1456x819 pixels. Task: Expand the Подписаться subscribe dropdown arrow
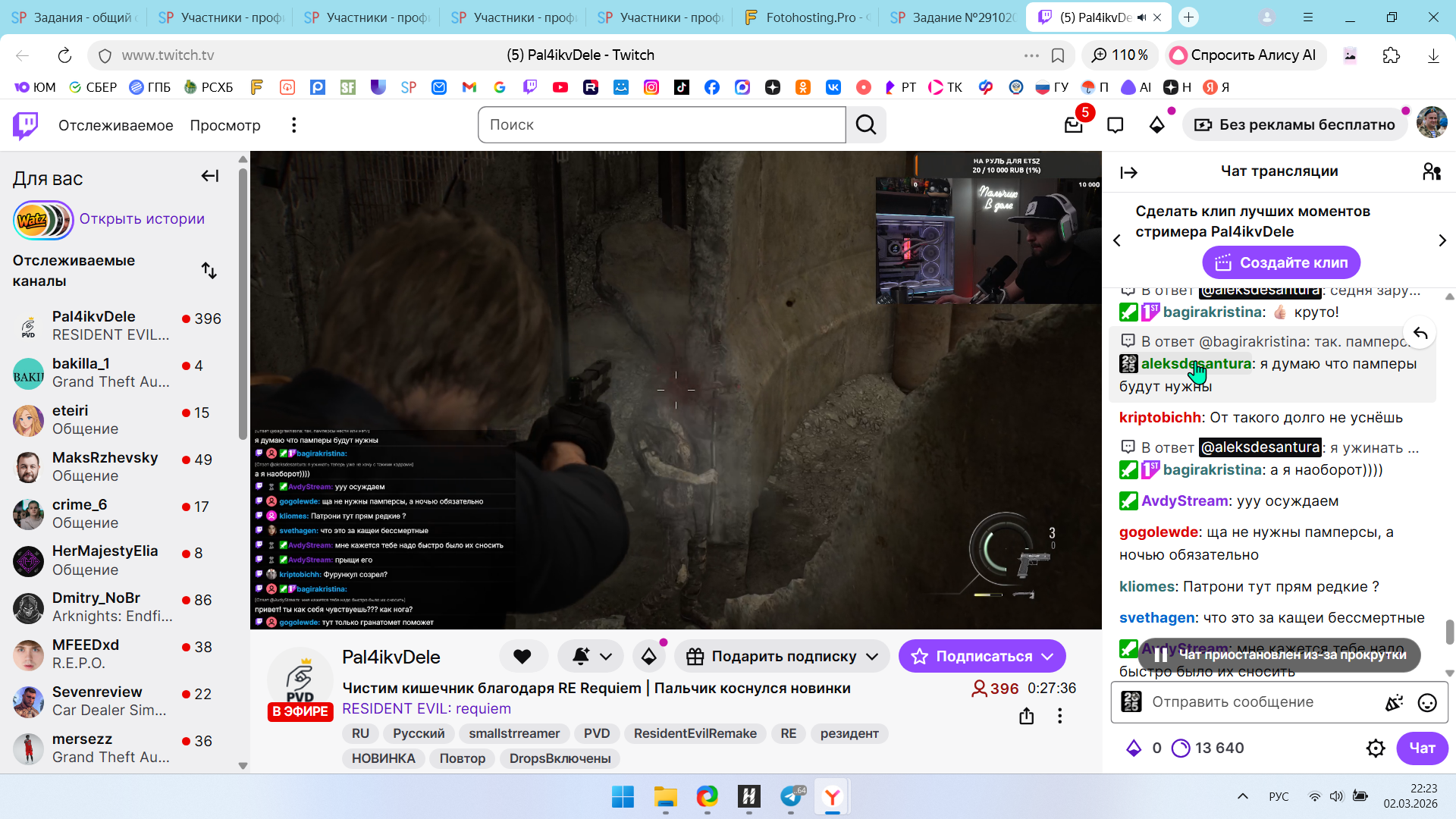tap(1047, 657)
